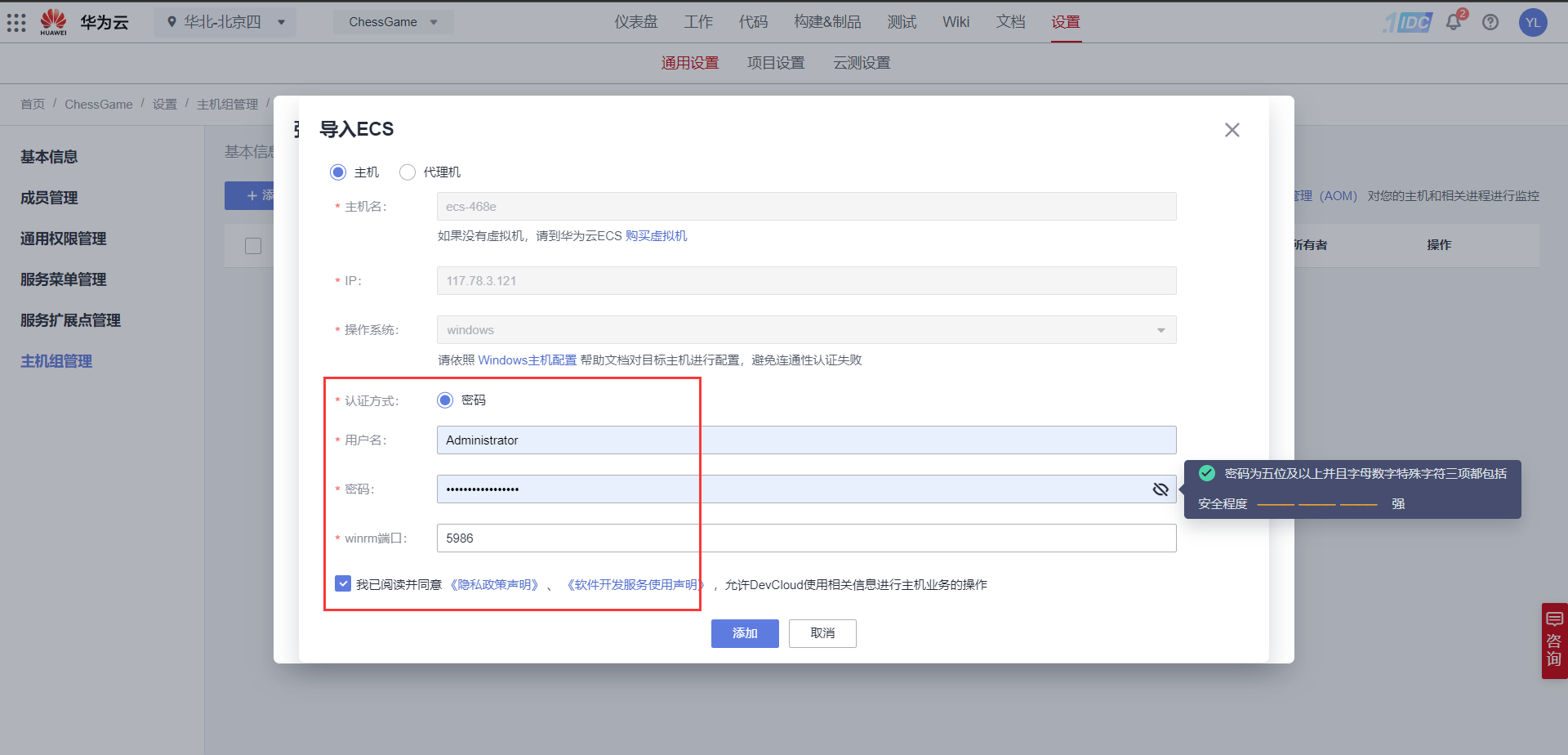Click the 操作 column header
The height and width of the screenshot is (755, 1568).
point(1439,245)
